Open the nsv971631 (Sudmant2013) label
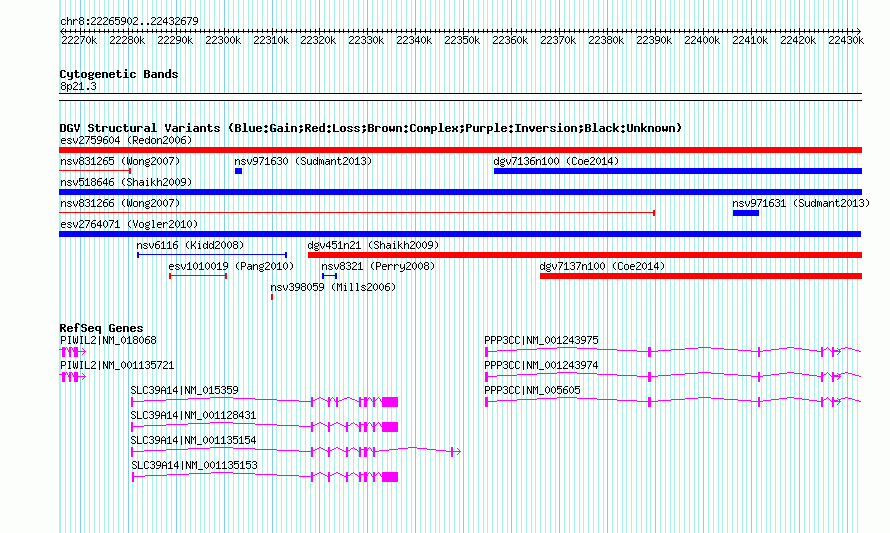This screenshot has height=533, width=890. tap(801, 203)
